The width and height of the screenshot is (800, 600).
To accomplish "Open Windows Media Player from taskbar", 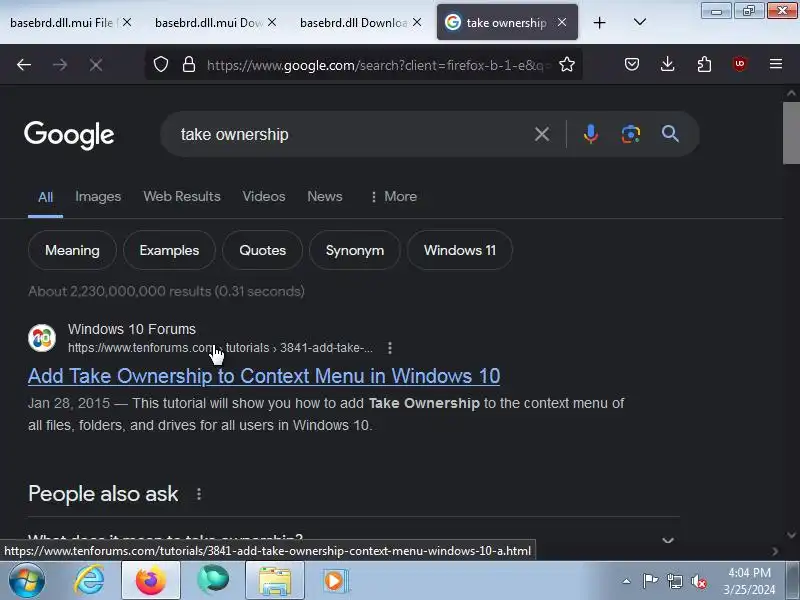I will point(335,581).
